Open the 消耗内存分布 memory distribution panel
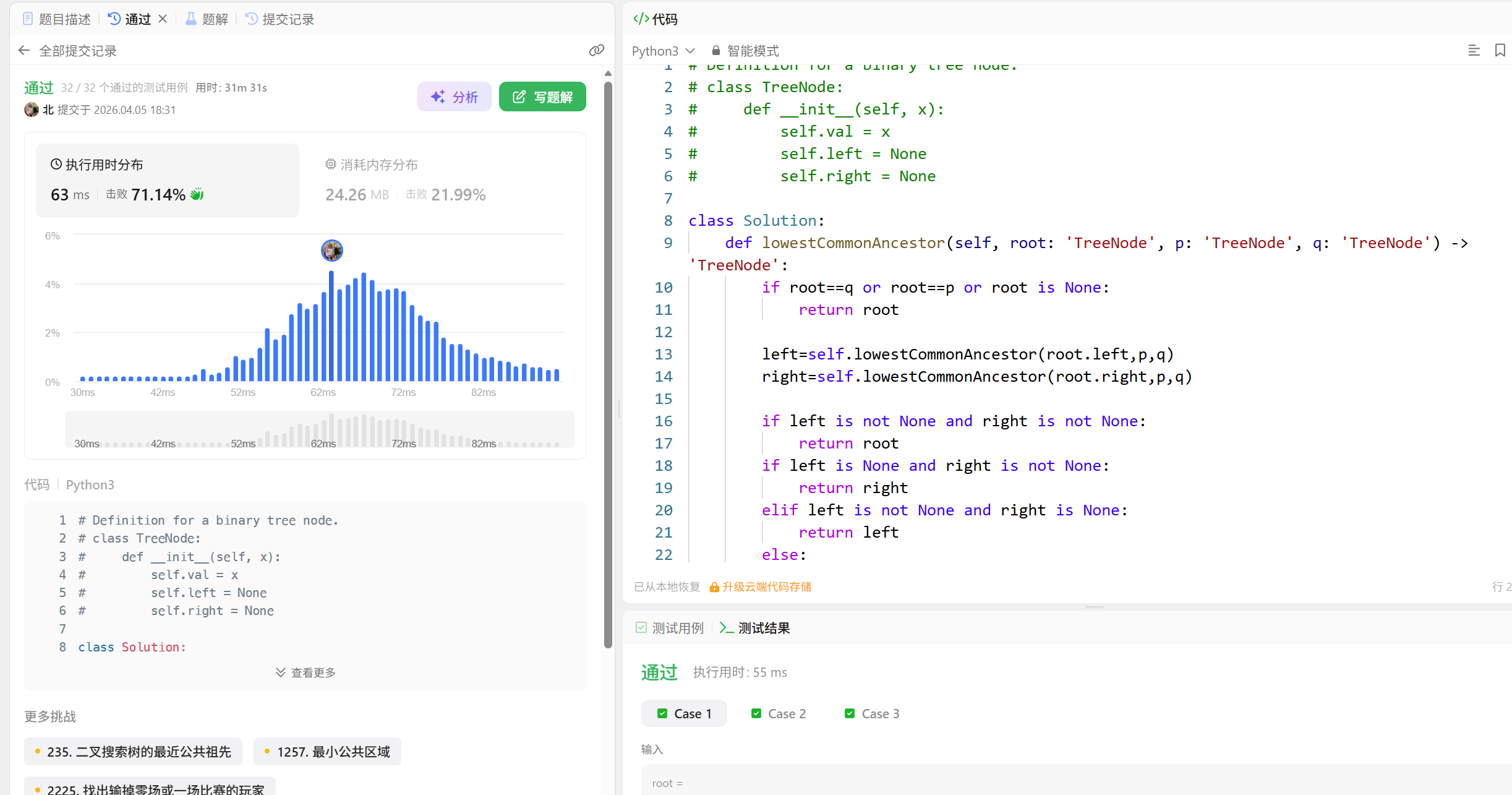Screen dimensions: 1512x795 (x=371, y=165)
